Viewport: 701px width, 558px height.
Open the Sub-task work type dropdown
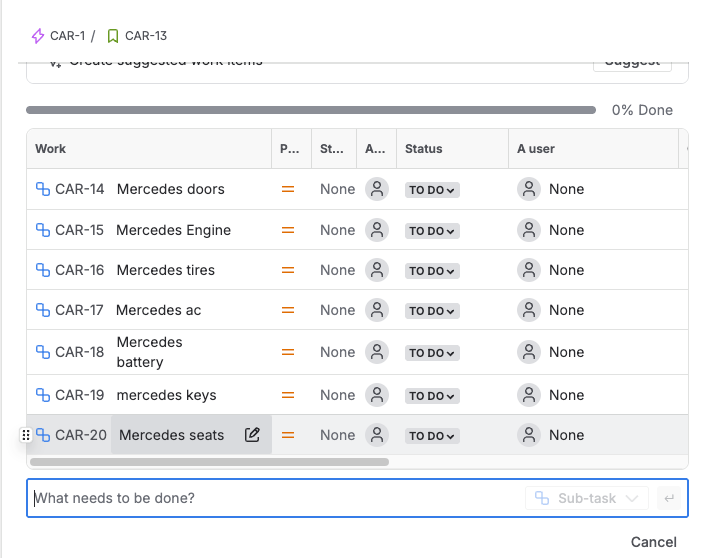[x=587, y=498]
